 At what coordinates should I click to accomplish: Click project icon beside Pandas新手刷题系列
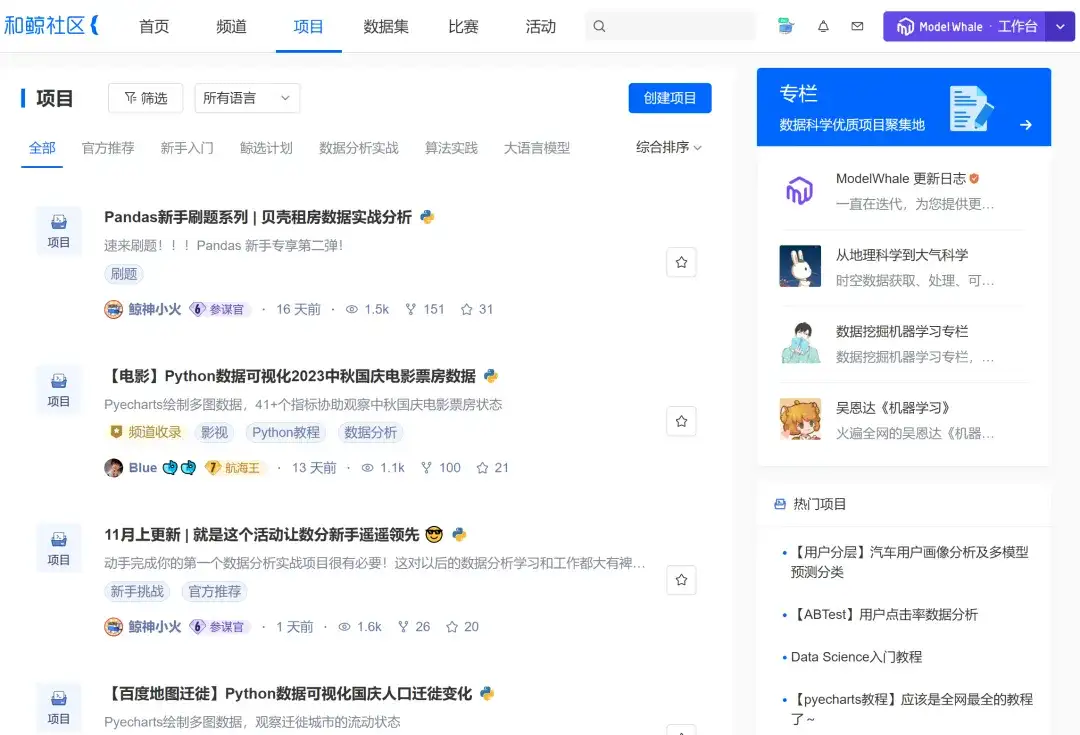coord(59,231)
